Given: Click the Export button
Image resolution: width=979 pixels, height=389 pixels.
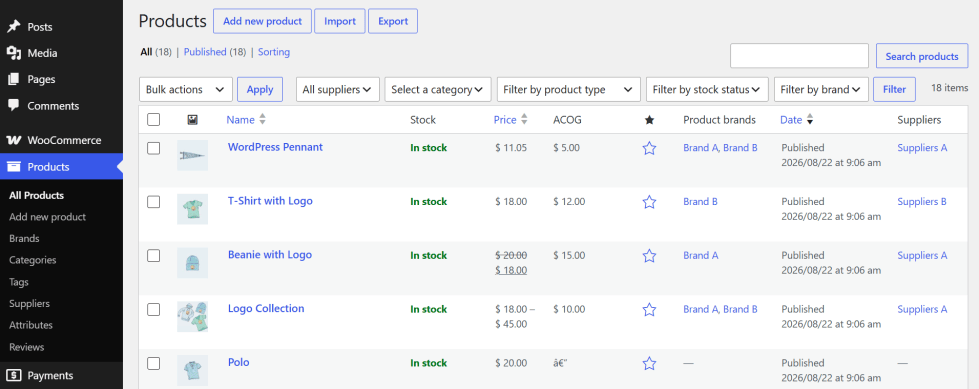Looking at the screenshot, I should [393, 21].
